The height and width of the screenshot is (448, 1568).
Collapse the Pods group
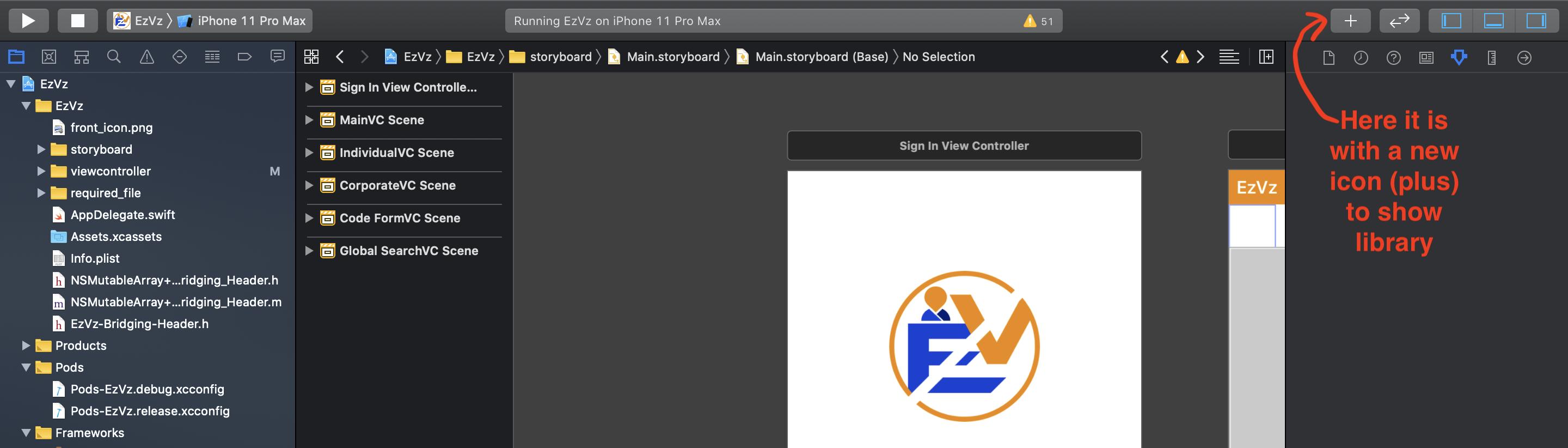pos(26,367)
